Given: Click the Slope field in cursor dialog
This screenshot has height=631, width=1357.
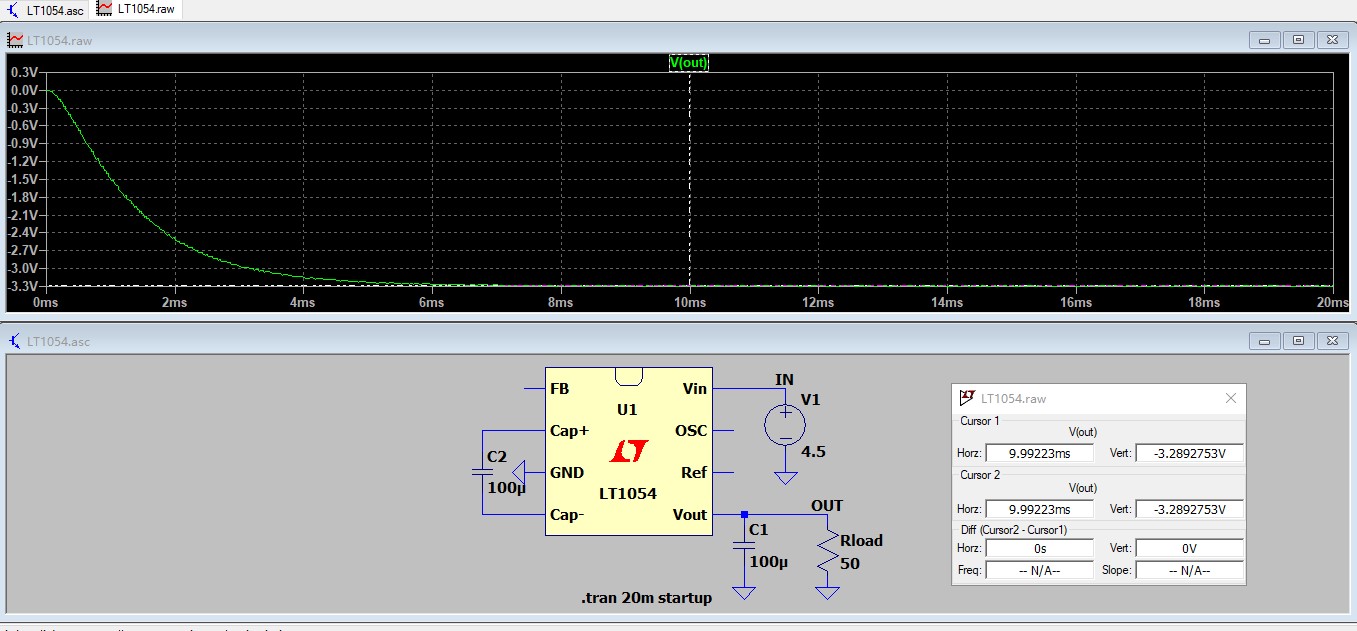Looking at the screenshot, I should coord(1189,570).
